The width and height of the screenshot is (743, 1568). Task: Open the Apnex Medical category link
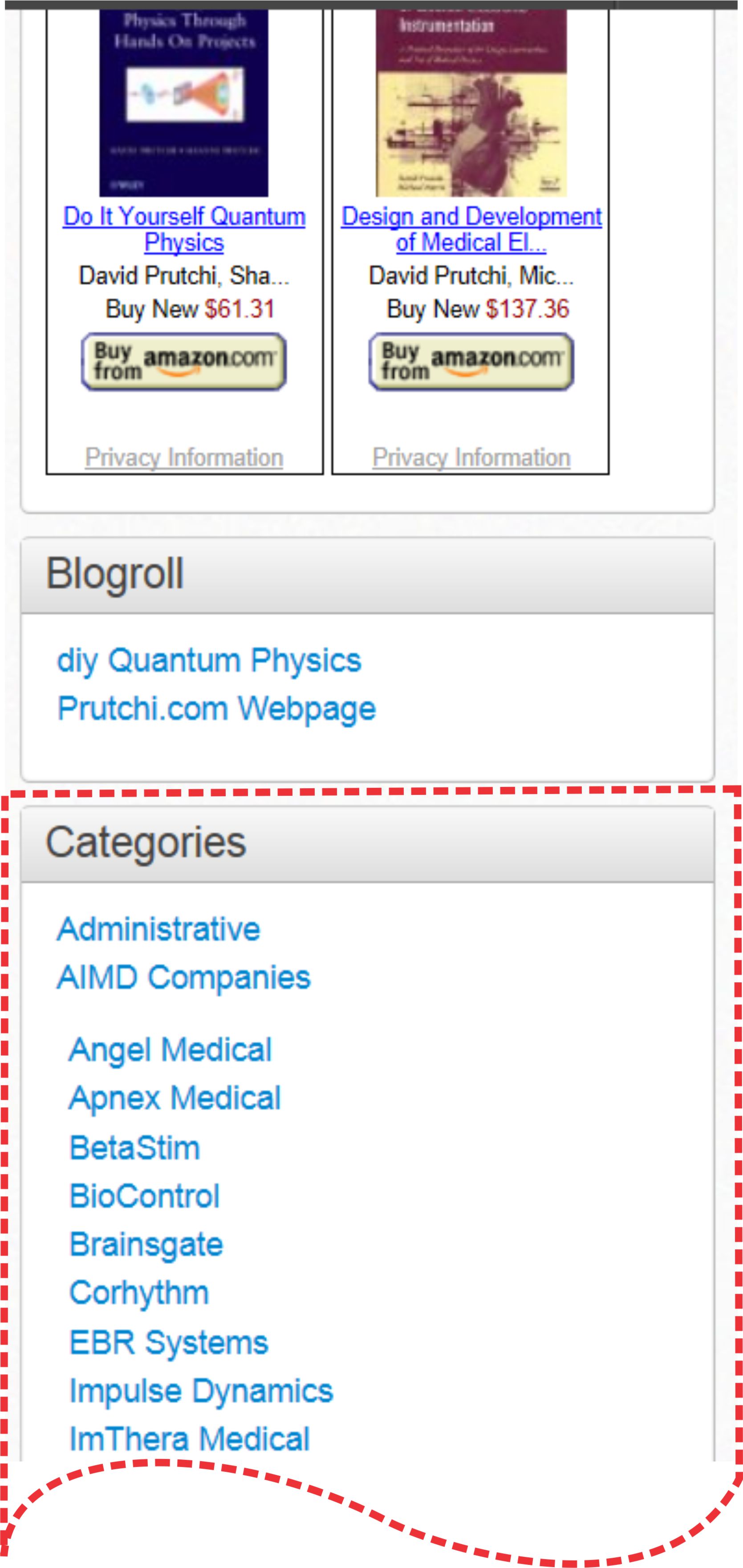coord(175,1098)
